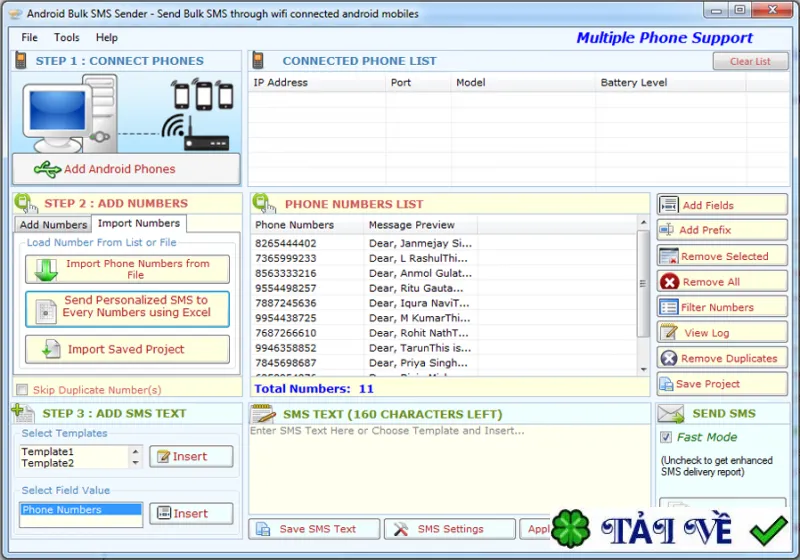Uncheck the Fast Mode checkbox
The height and width of the screenshot is (560, 800).
tap(666, 437)
